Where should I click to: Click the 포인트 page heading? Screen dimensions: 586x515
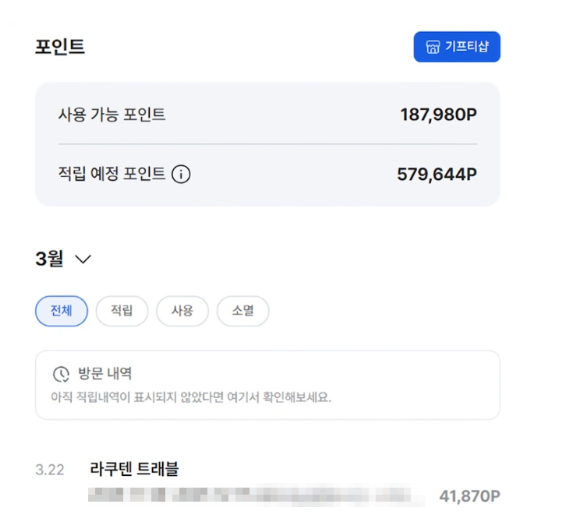[60, 47]
